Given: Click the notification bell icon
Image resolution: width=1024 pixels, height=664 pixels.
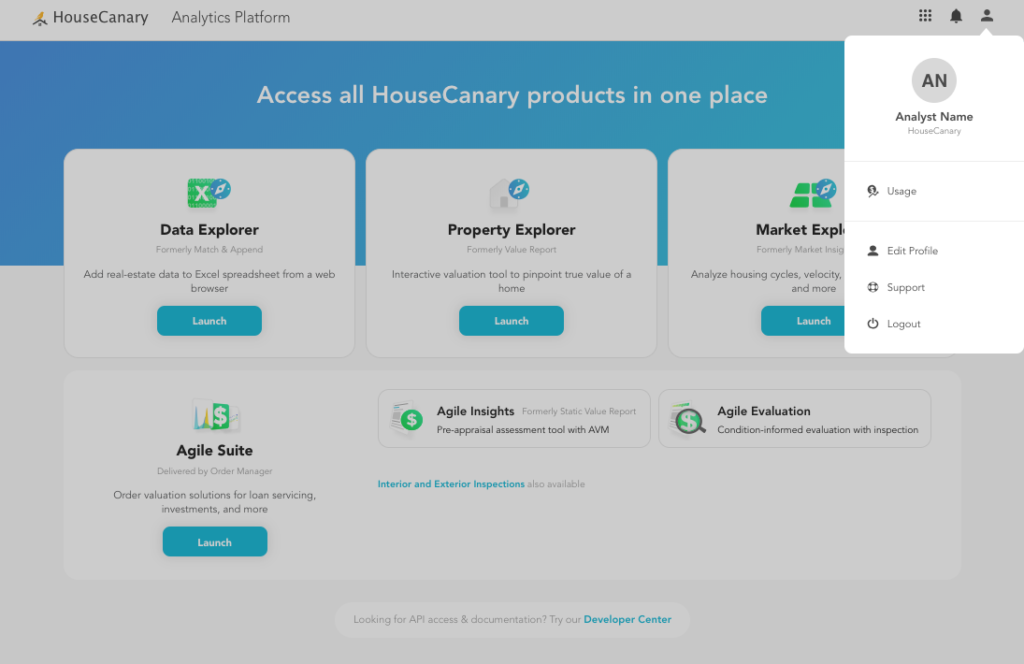Looking at the screenshot, I should tap(955, 15).
